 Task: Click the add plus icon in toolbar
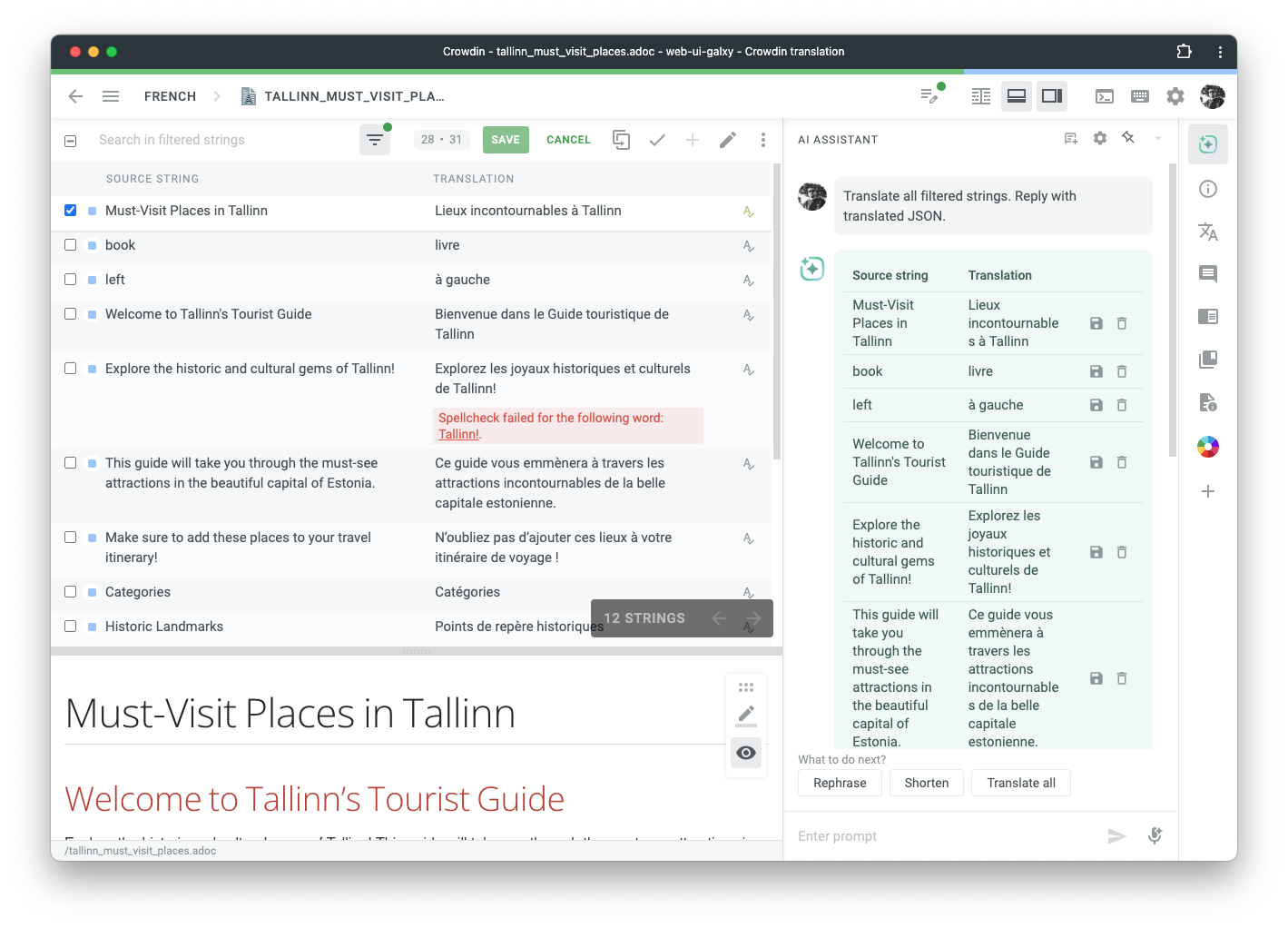coord(693,140)
